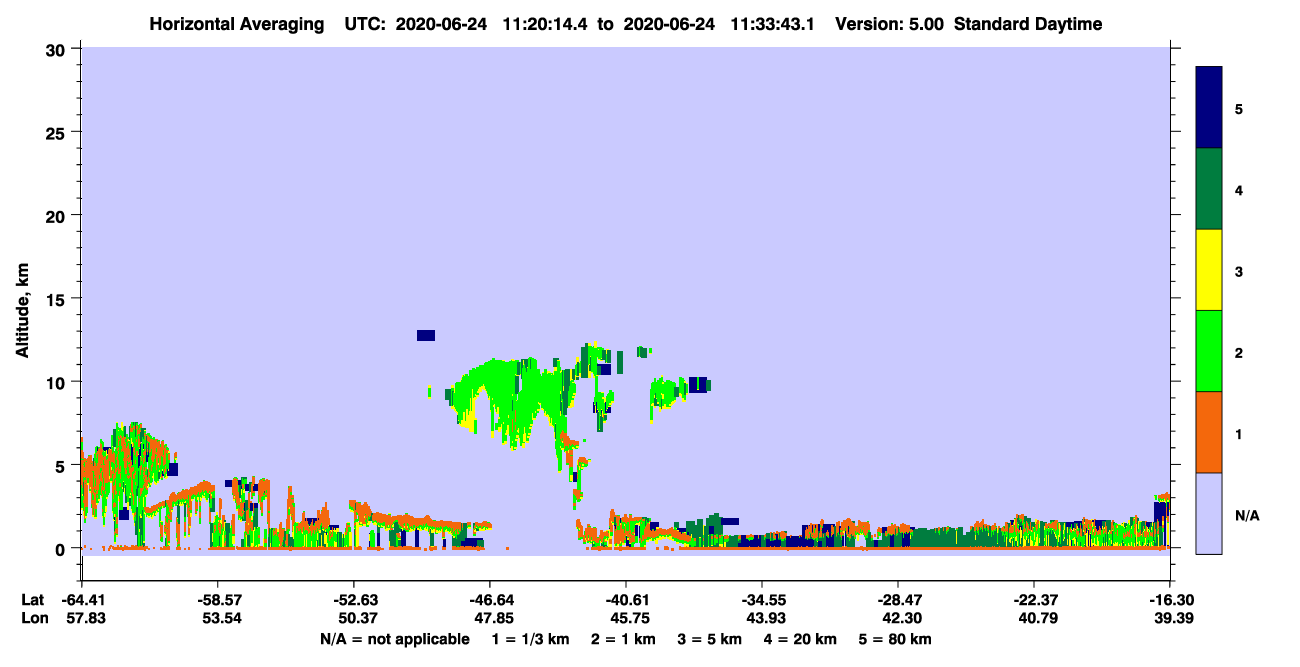This screenshot has width=1300, height=667.
Task: Click legend text '2 = 1 km'
Action: click(x=623, y=639)
